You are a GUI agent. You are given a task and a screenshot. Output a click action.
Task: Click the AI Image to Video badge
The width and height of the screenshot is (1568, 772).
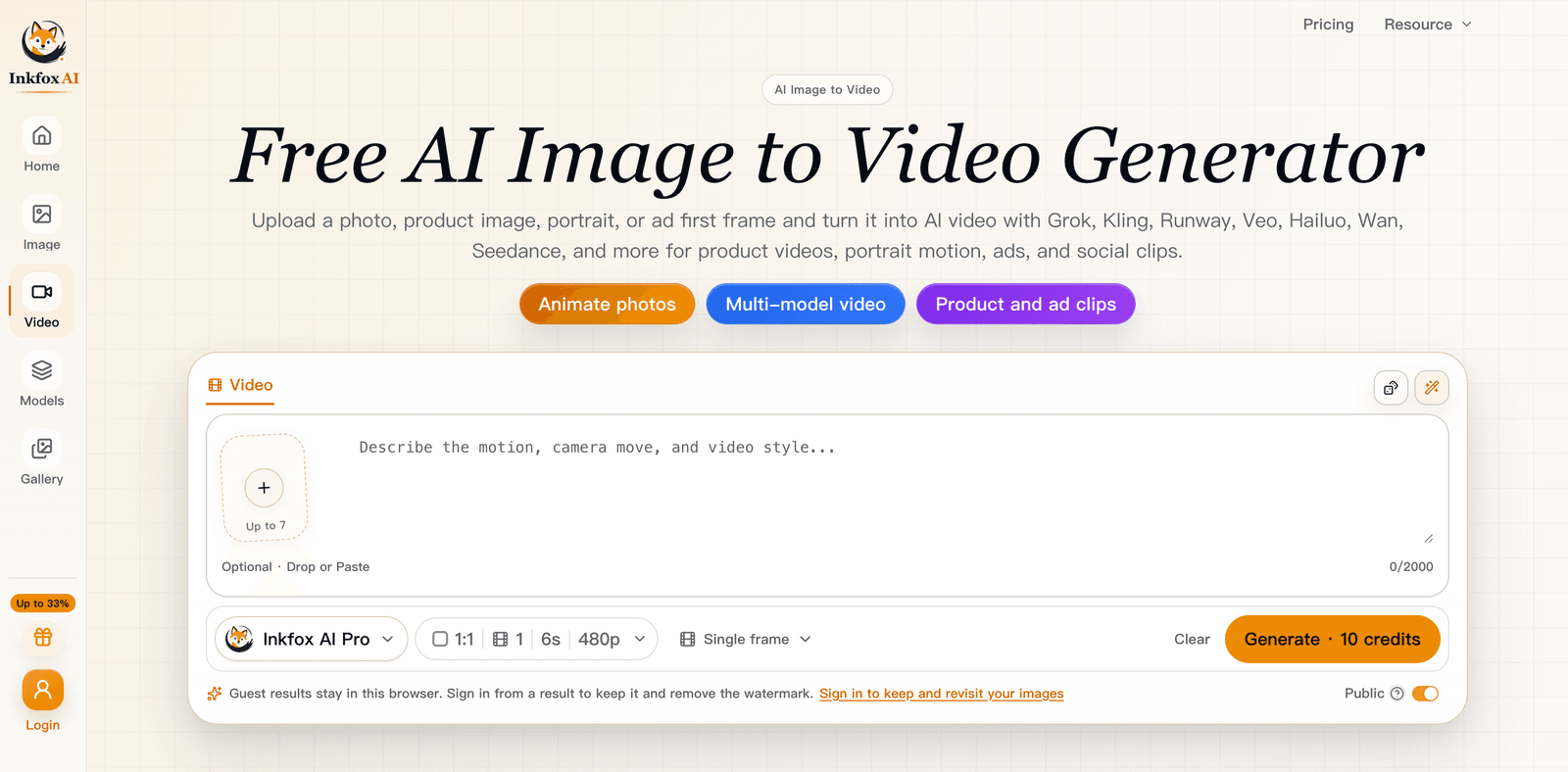827,89
